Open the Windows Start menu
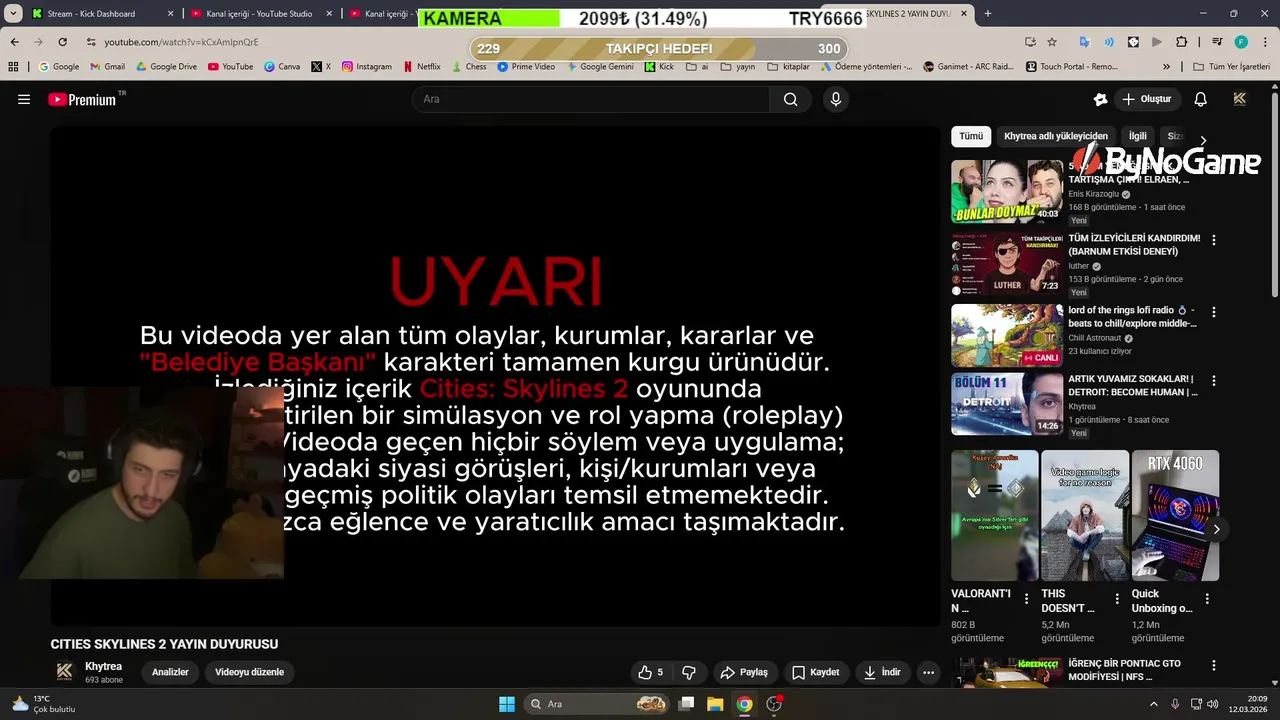Image resolution: width=1280 pixels, height=720 pixels. (507, 704)
